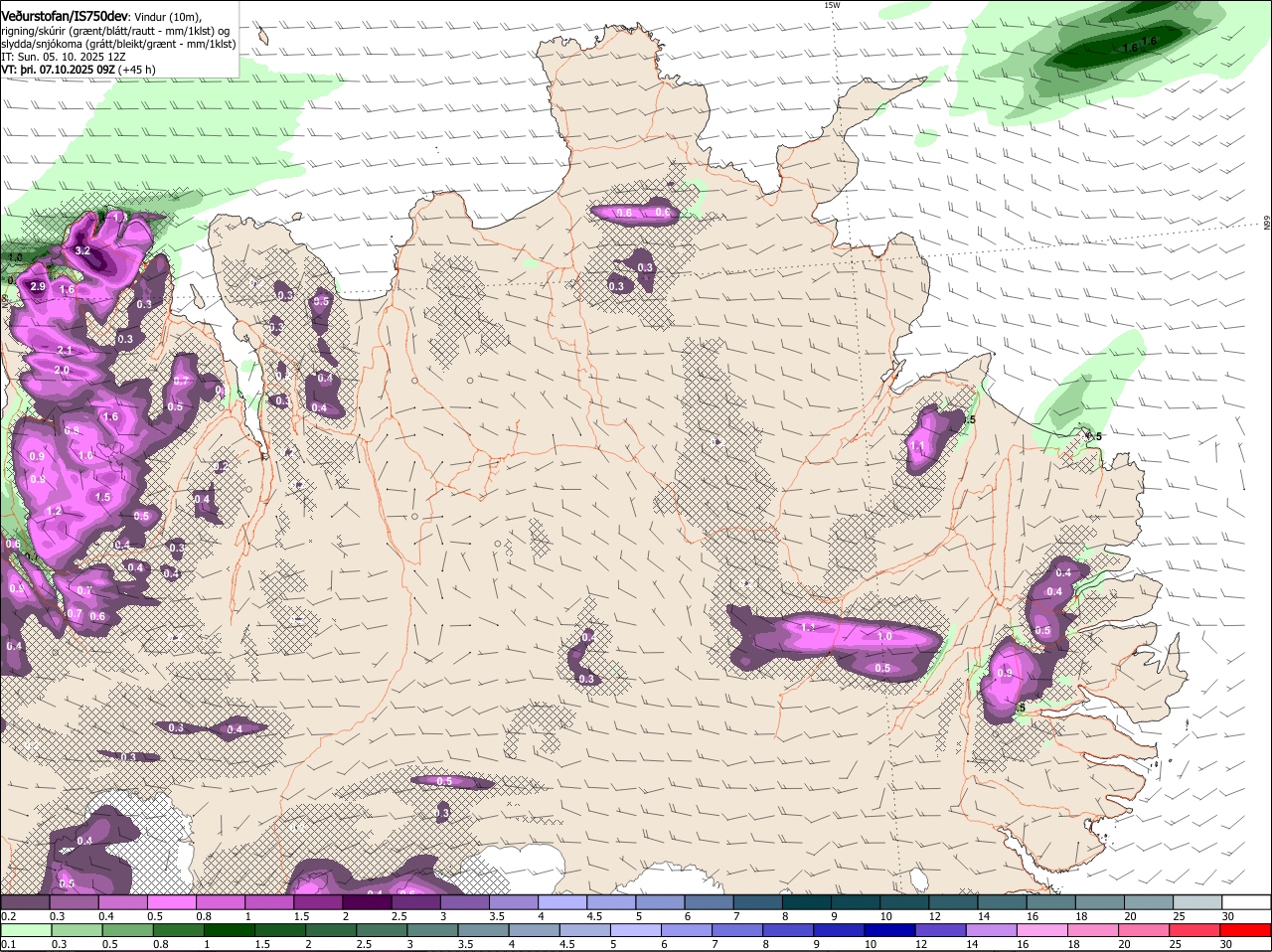Click the white swatch ending the upper legend row
Image resolution: width=1272 pixels, height=952 pixels.
point(1246,901)
